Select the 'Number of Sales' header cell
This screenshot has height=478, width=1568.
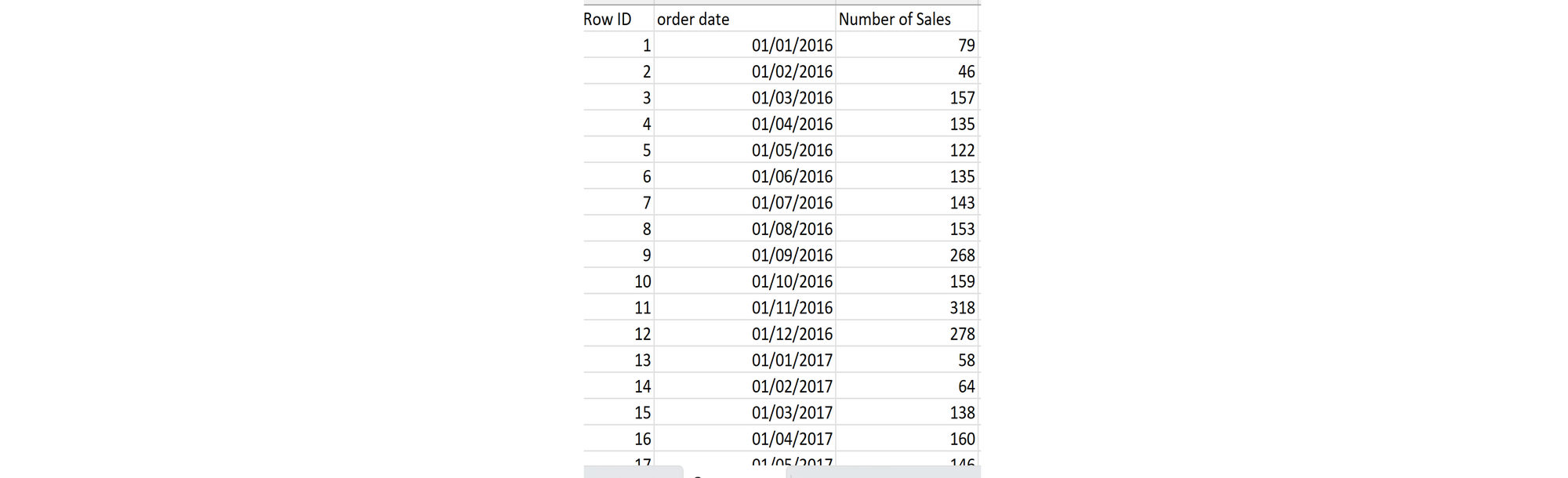895,20
